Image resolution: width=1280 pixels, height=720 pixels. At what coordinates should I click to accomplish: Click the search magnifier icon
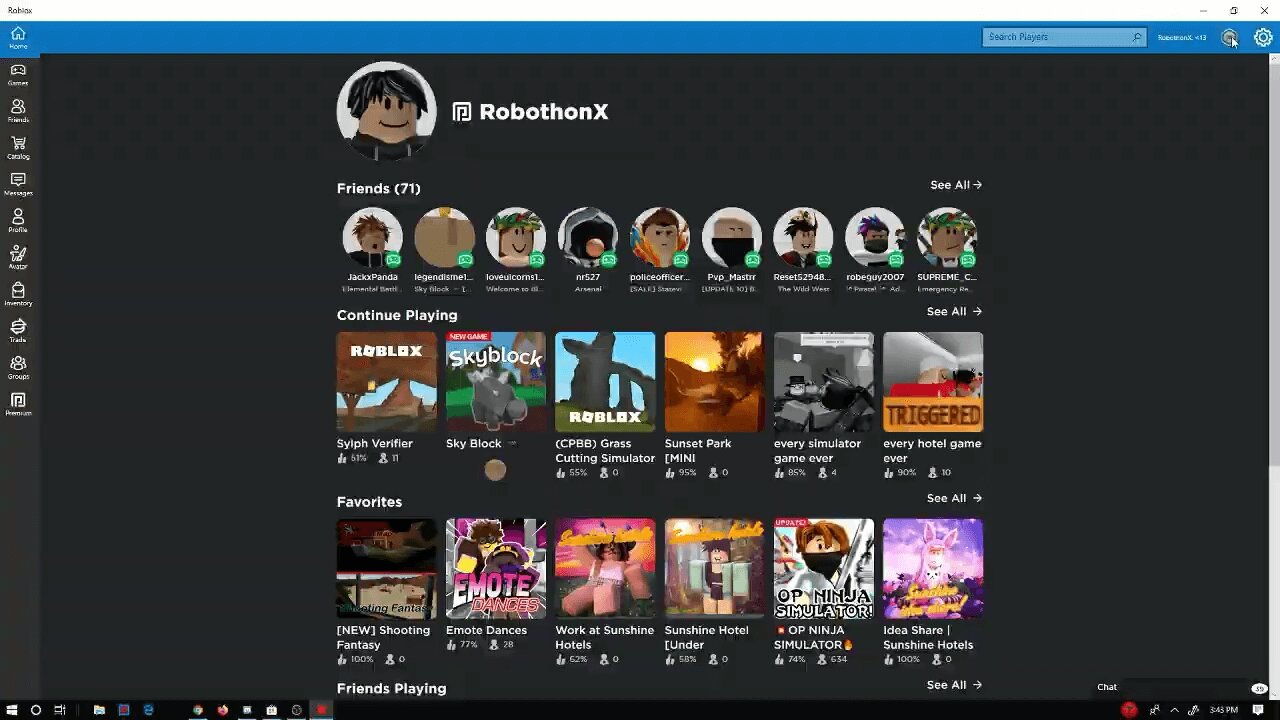pyautogui.click(x=1136, y=37)
